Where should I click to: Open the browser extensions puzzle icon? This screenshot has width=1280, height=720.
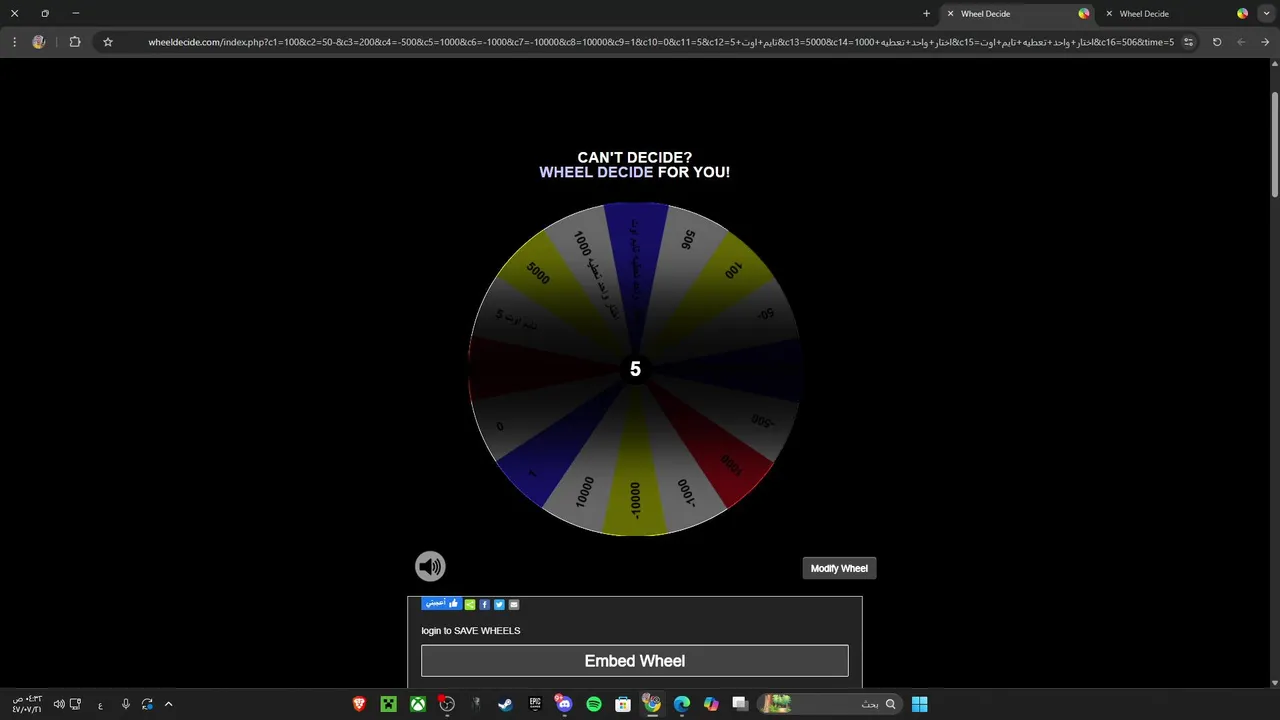pos(75,42)
